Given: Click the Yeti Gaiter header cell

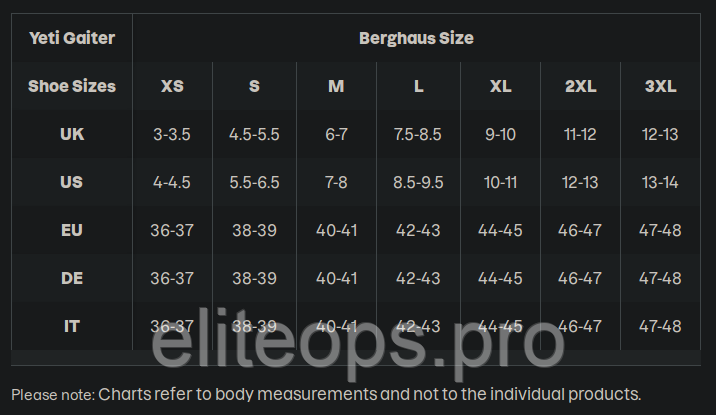Looking at the screenshot, I should click(x=72, y=38).
